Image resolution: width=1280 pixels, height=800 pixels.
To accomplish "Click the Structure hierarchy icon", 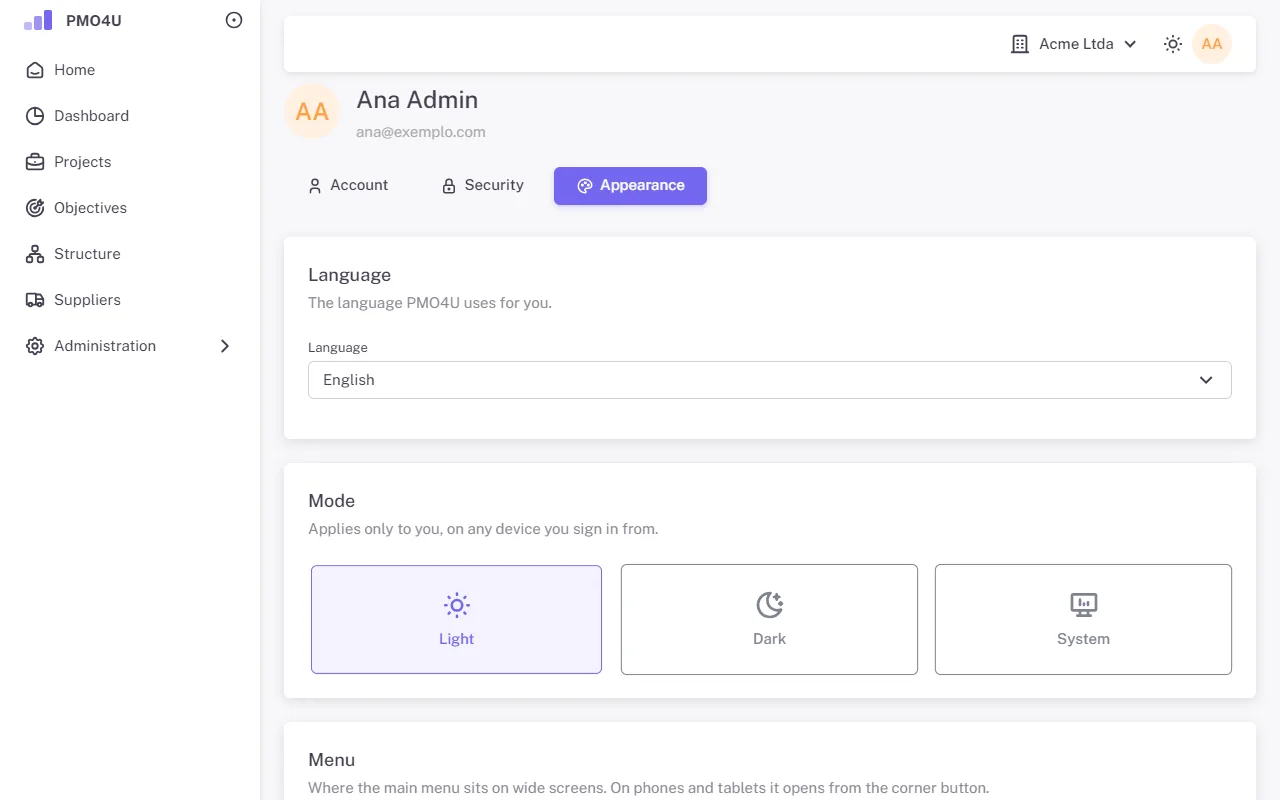I will click(x=35, y=254).
